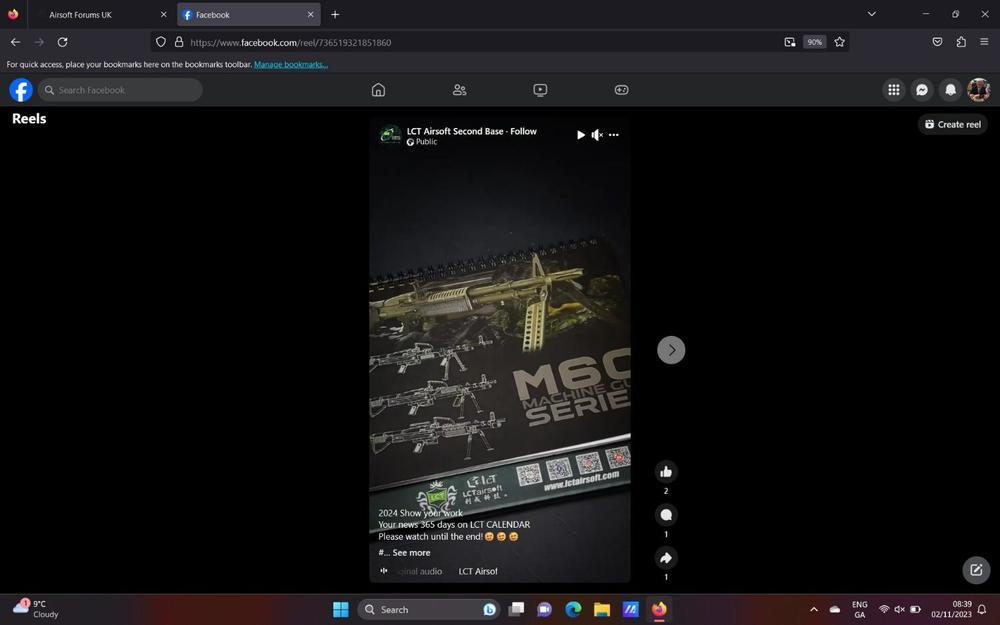The image size is (1000, 625).
Task: Toggle the site tracking protection shield
Action: 159,42
